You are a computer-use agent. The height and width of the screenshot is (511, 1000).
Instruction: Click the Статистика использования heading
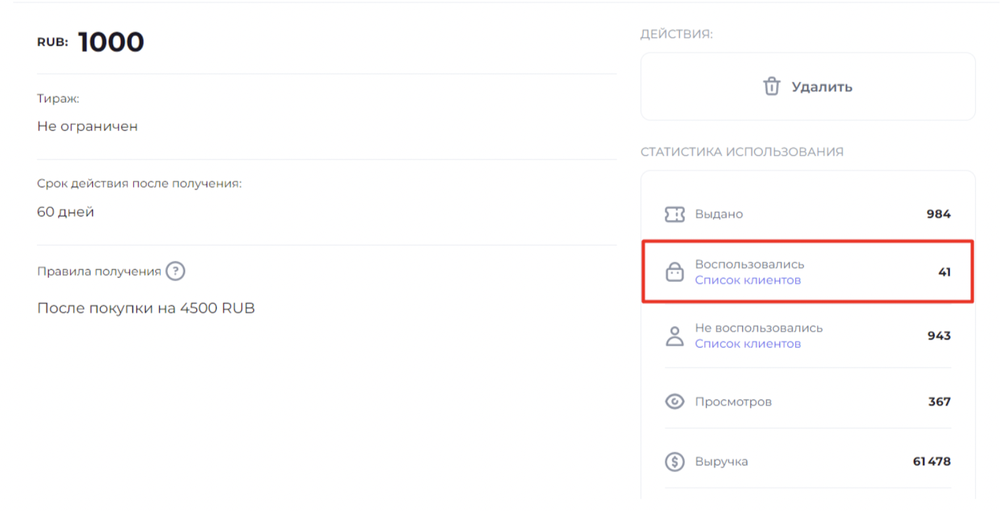(x=742, y=152)
